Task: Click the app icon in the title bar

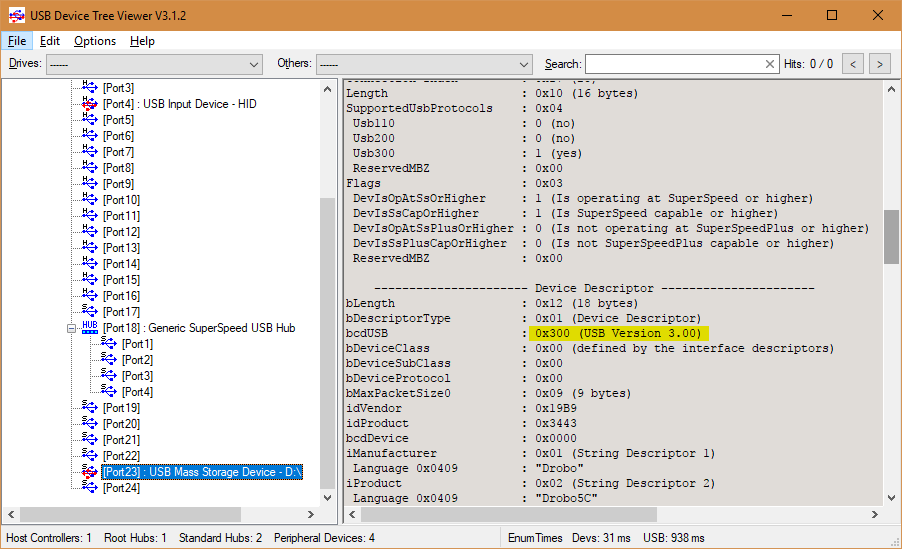Action: [16, 16]
